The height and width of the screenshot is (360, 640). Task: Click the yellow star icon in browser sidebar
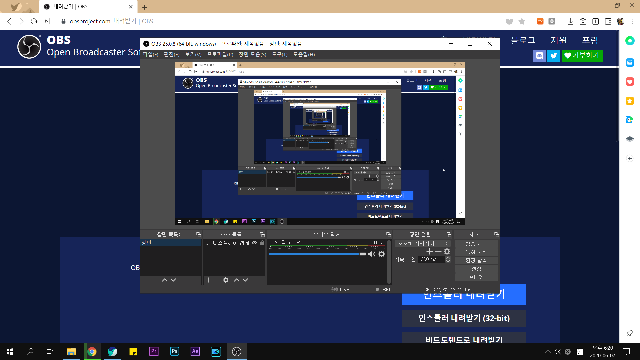(630, 101)
